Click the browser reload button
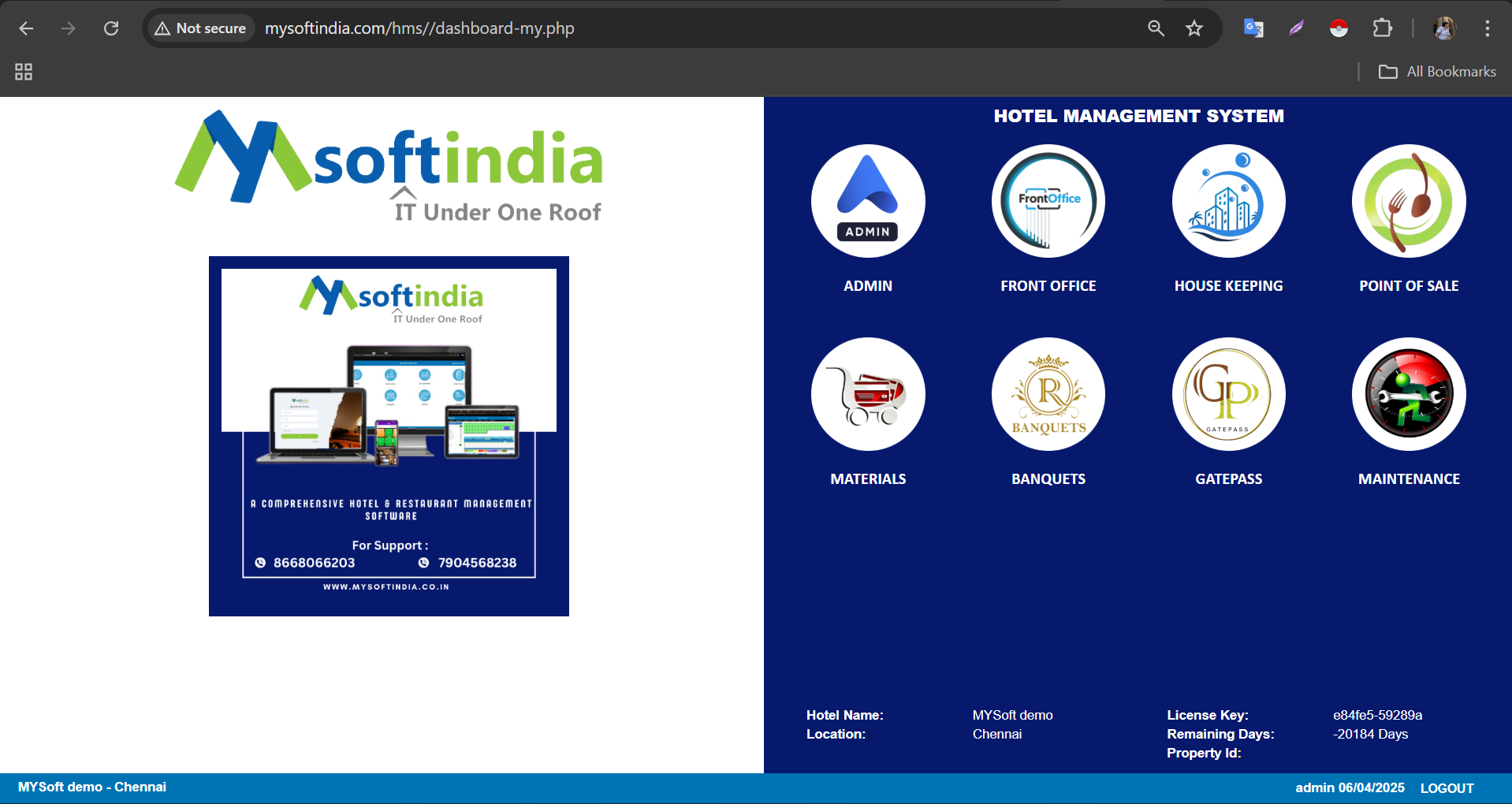Image resolution: width=1512 pixels, height=804 pixels. click(111, 28)
